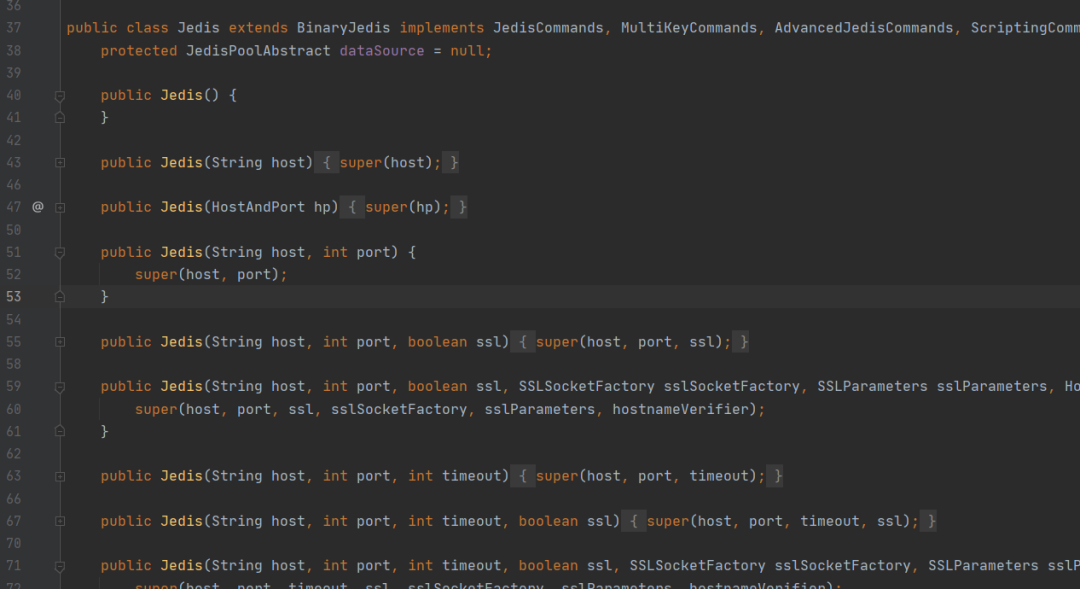Click hostnameVerifier argument on line 60

tap(680, 409)
